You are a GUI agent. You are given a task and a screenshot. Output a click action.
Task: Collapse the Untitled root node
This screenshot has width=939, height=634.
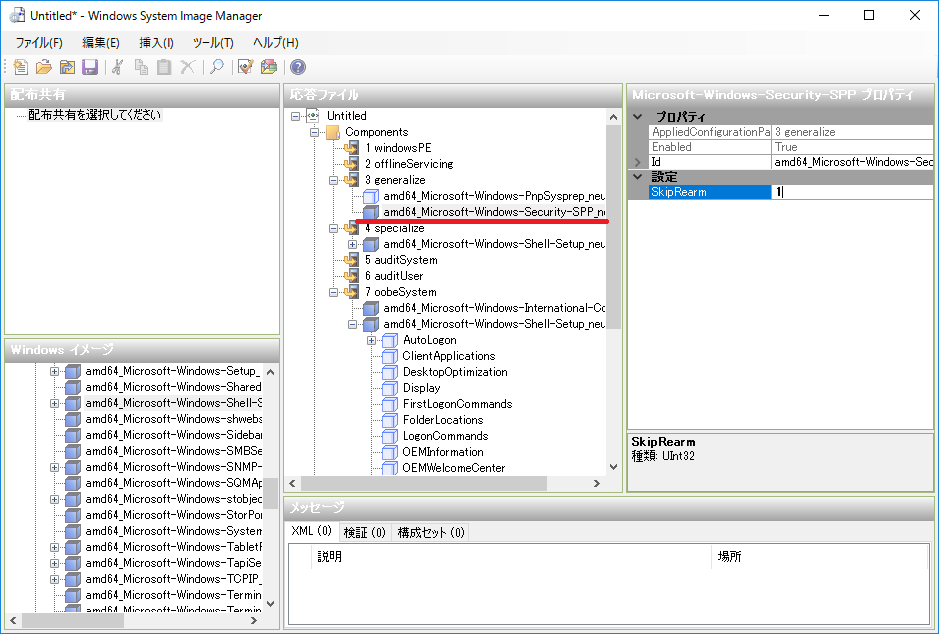(x=295, y=116)
